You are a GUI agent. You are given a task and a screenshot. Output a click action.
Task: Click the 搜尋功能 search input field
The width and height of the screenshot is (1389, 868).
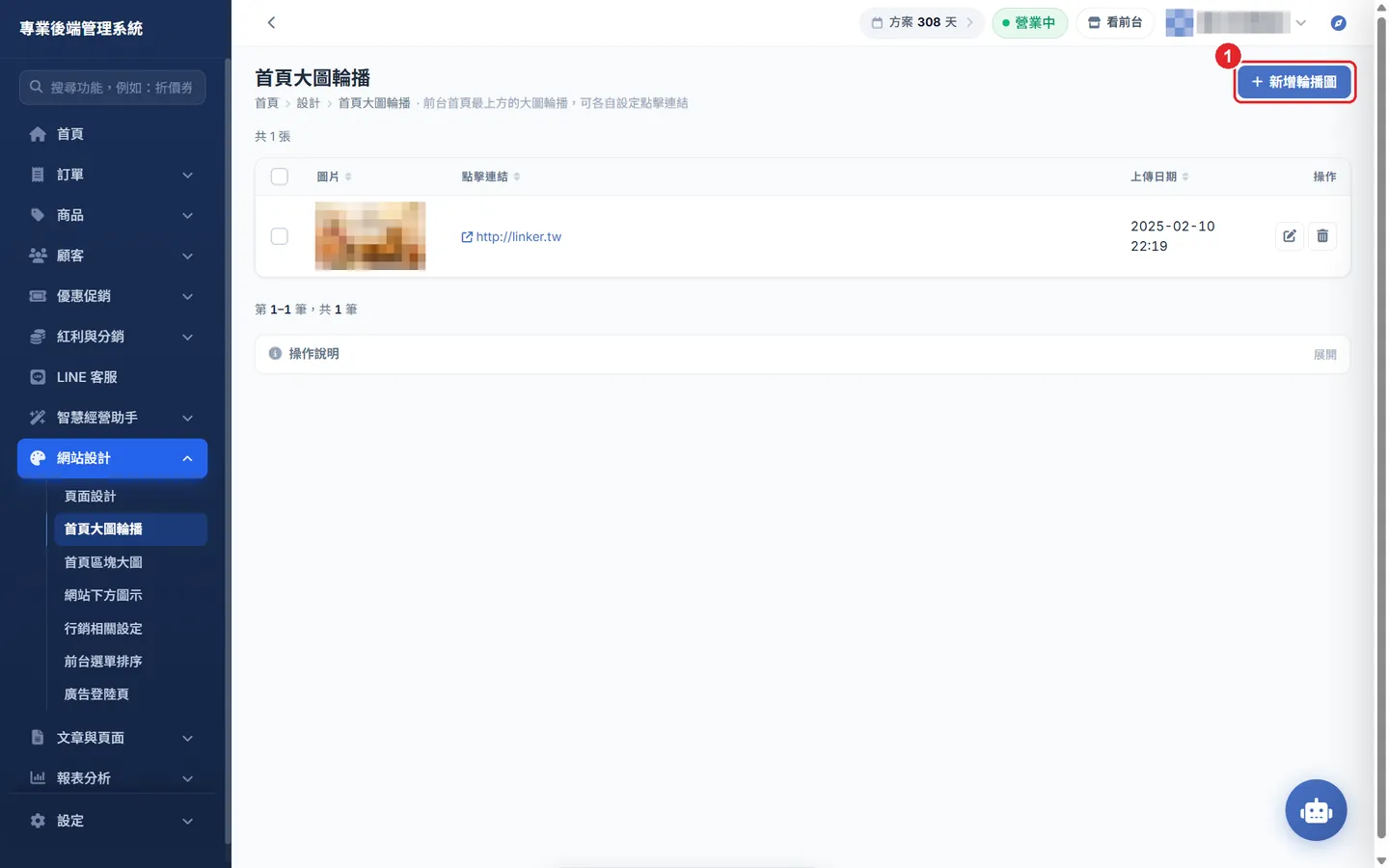(x=112, y=87)
